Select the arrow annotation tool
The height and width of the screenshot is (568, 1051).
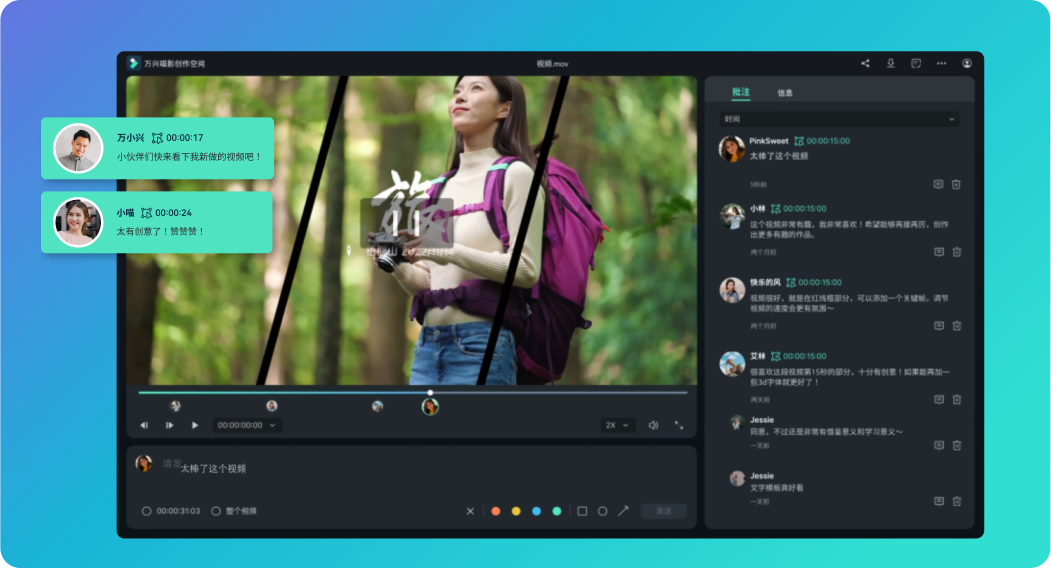tap(623, 511)
